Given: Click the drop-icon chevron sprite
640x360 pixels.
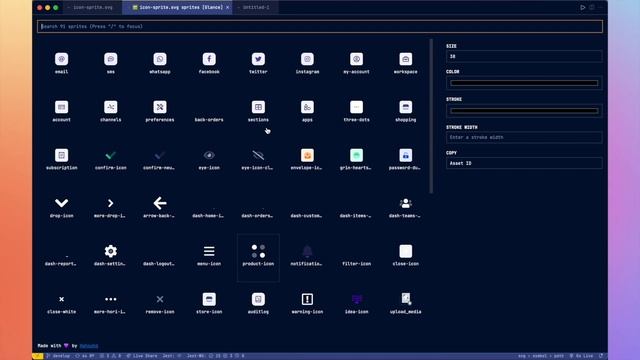Looking at the screenshot, I should pos(62,203).
